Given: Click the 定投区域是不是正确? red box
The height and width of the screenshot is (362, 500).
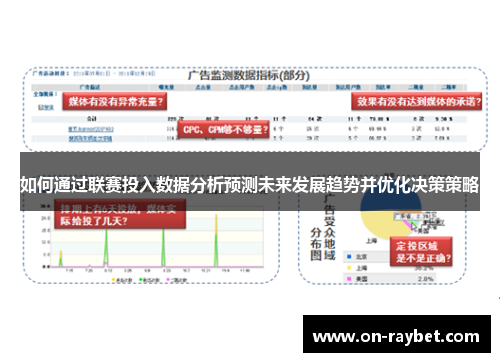Looking at the screenshot, I should coord(421,252).
